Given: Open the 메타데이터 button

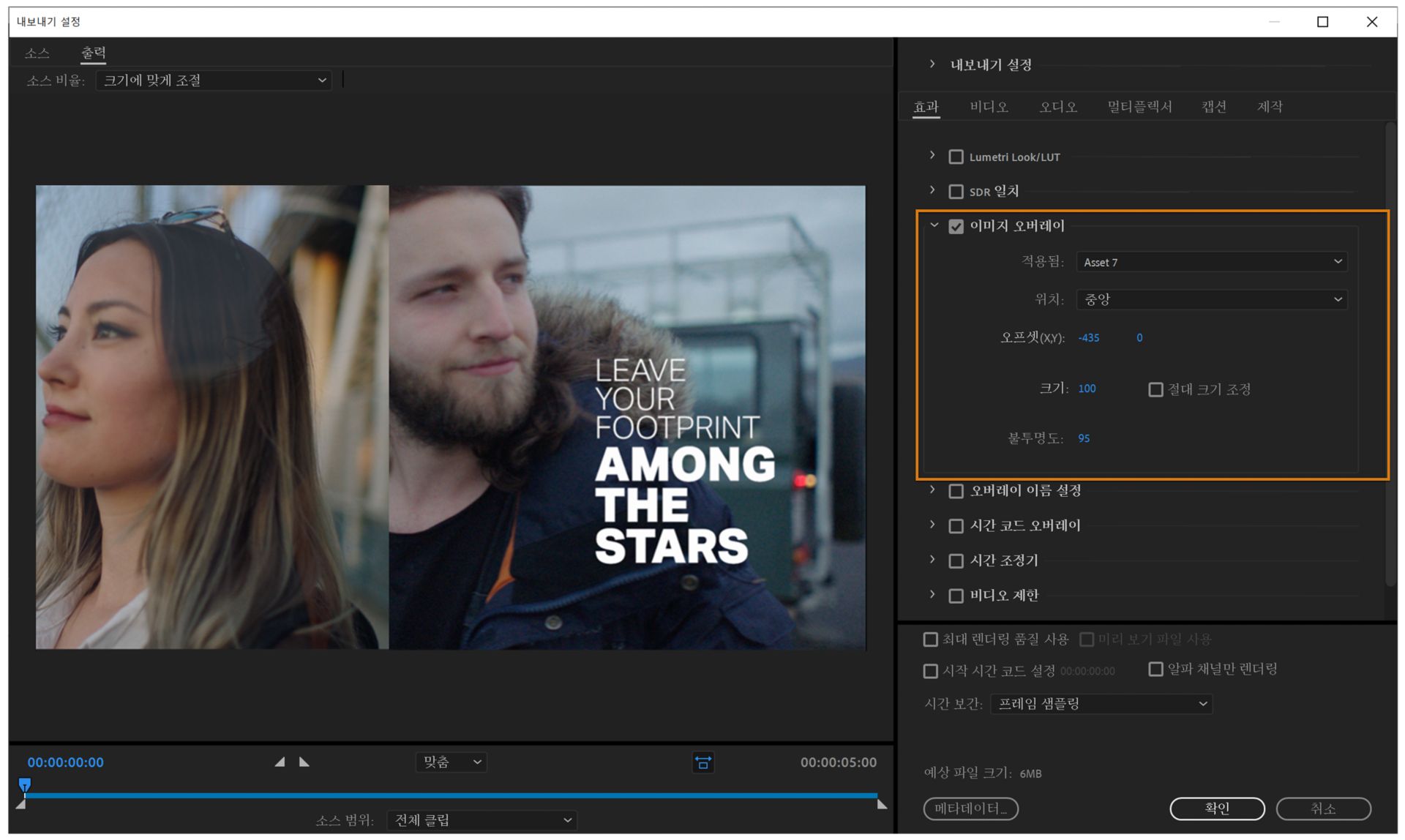Looking at the screenshot, I should pyautogui.click(x=970, y=809).
